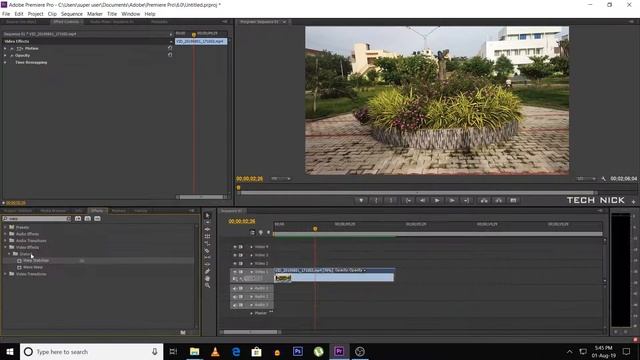
Task: Reset the Opacity effect
Action: pos(170,55)
